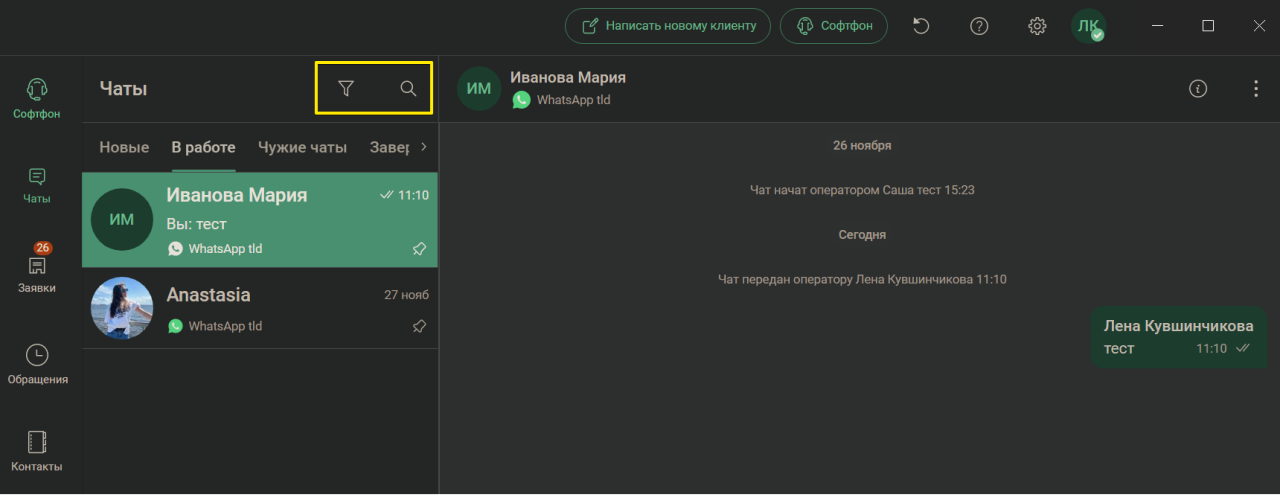Switch to the Новые tab
Screen dimensions: 1280x495
[124, 147]
